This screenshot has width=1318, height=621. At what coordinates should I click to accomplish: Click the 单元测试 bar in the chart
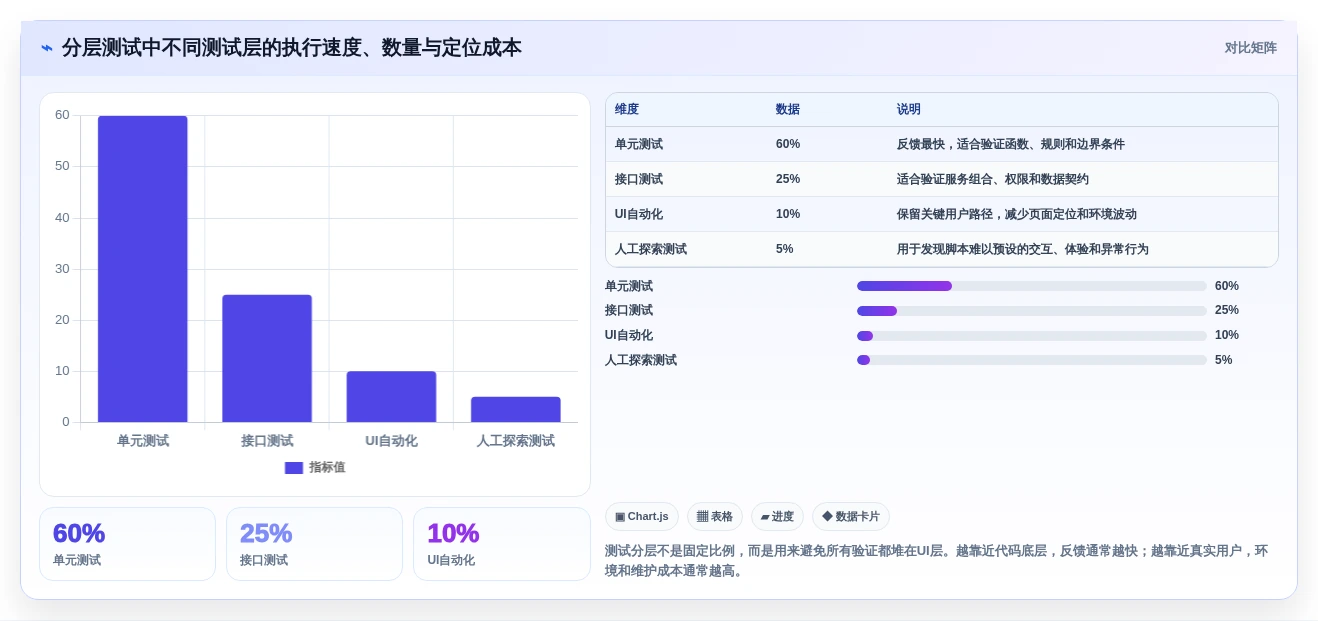tap(142, 269)
